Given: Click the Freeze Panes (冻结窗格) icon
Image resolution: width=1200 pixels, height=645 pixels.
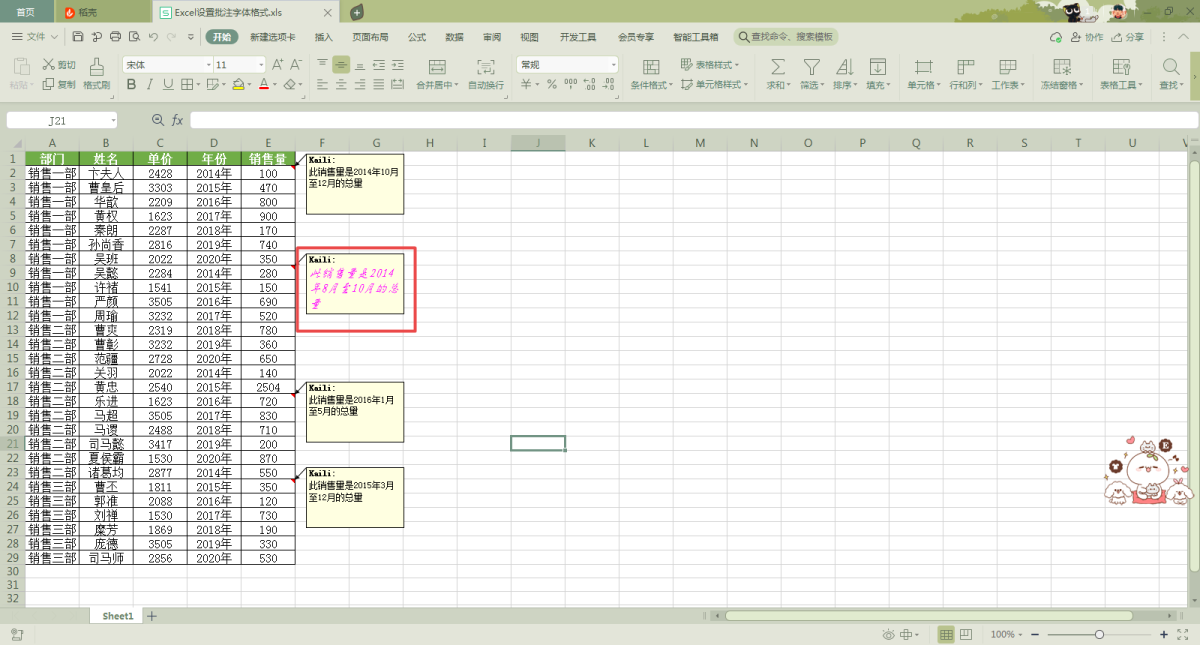Looking at the screenshot, I should pos(1062,66).
